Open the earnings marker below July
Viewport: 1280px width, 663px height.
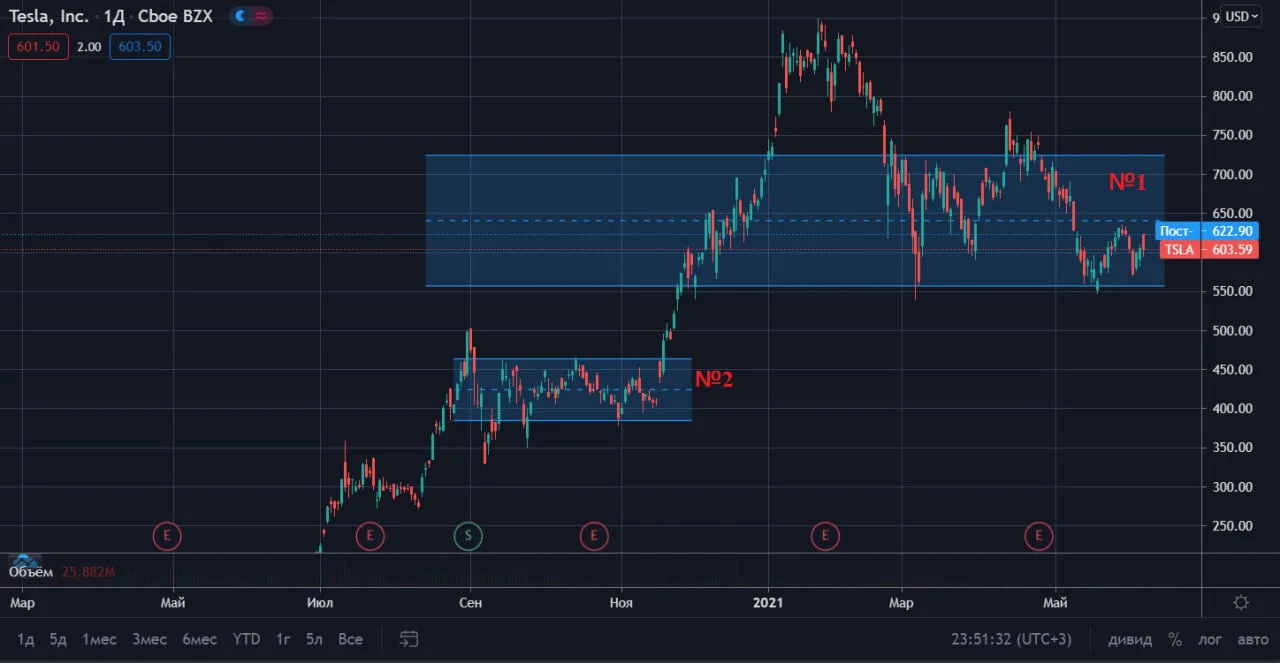pos(370,537)
